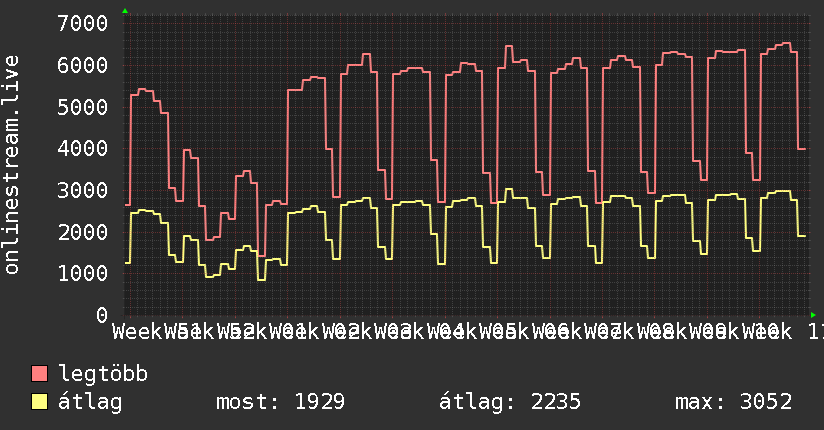Image resolution: width=824 pixels, height=430 pixels.
Task: Click the yellow swatch's átlag legend label
Action: (x=90, y=402)
